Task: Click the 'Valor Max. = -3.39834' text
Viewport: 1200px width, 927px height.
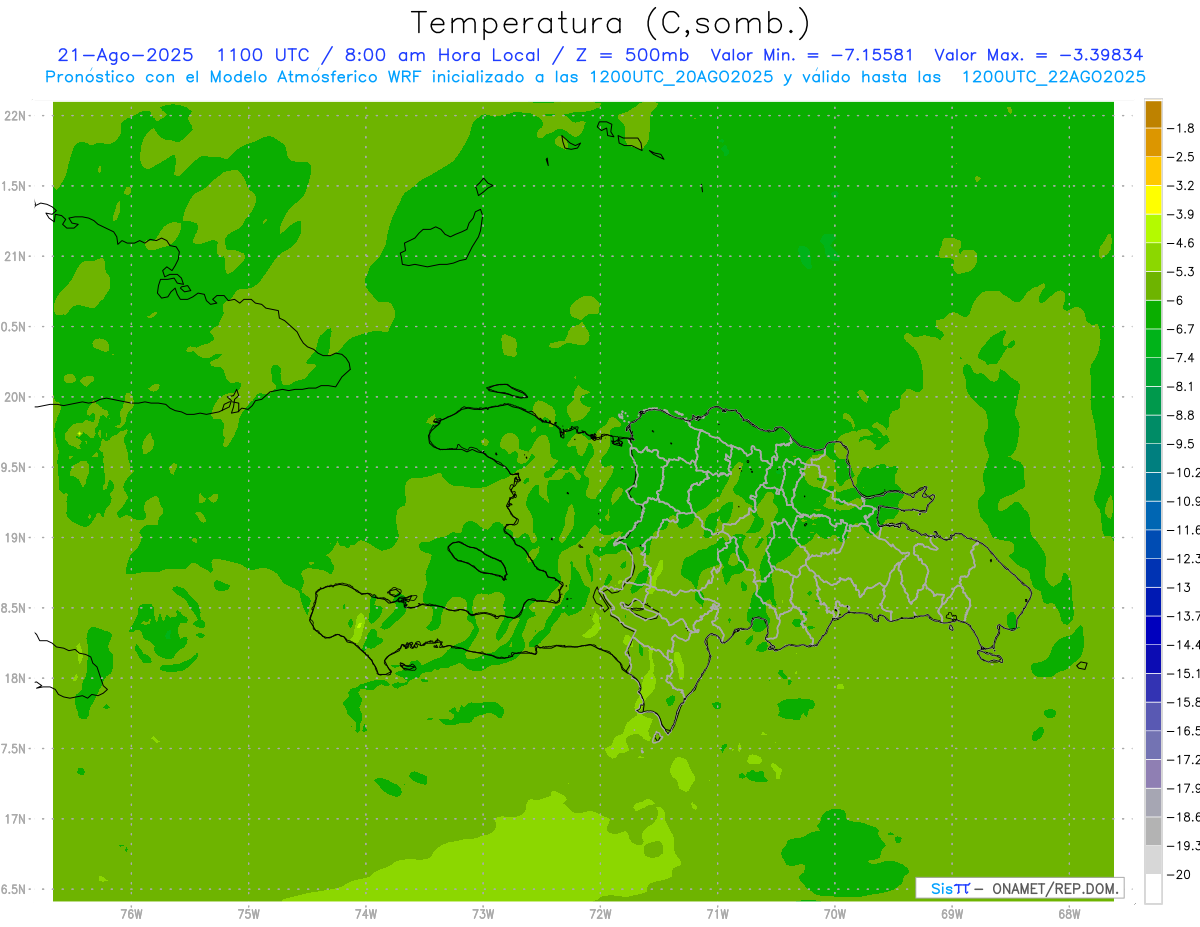Action: (1039, 55)
